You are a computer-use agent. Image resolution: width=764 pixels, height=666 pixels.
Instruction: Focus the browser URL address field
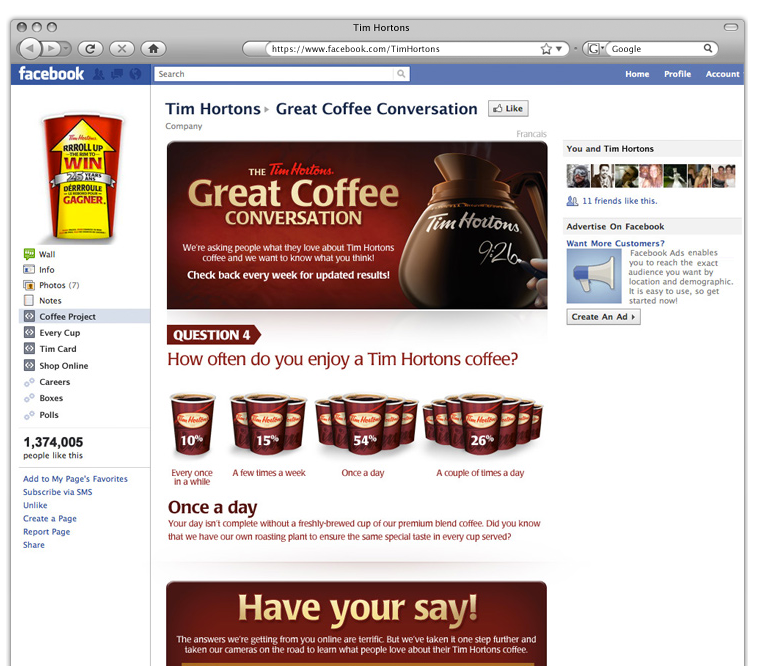[x=404, y=49]
